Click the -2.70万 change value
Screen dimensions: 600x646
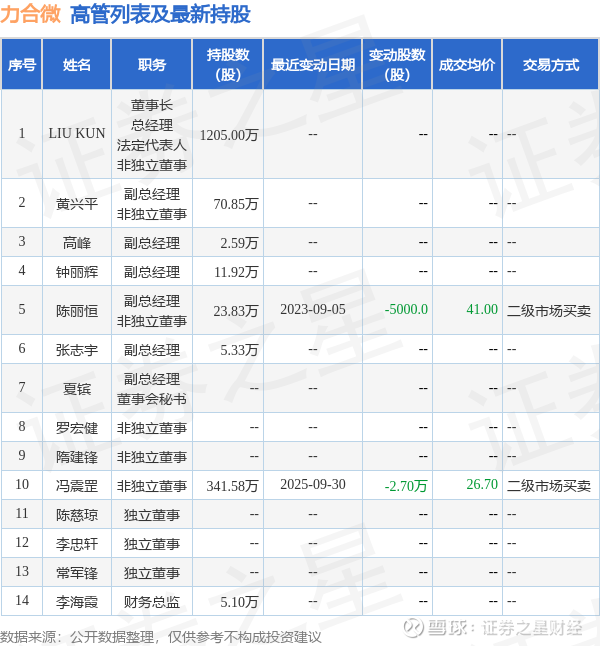tap(406, 486)
